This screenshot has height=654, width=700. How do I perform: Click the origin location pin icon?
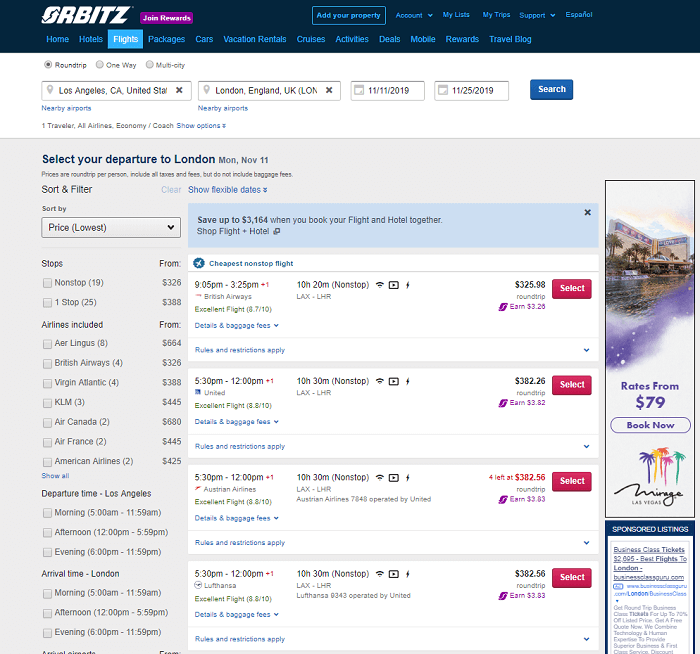tap(50, 90)
